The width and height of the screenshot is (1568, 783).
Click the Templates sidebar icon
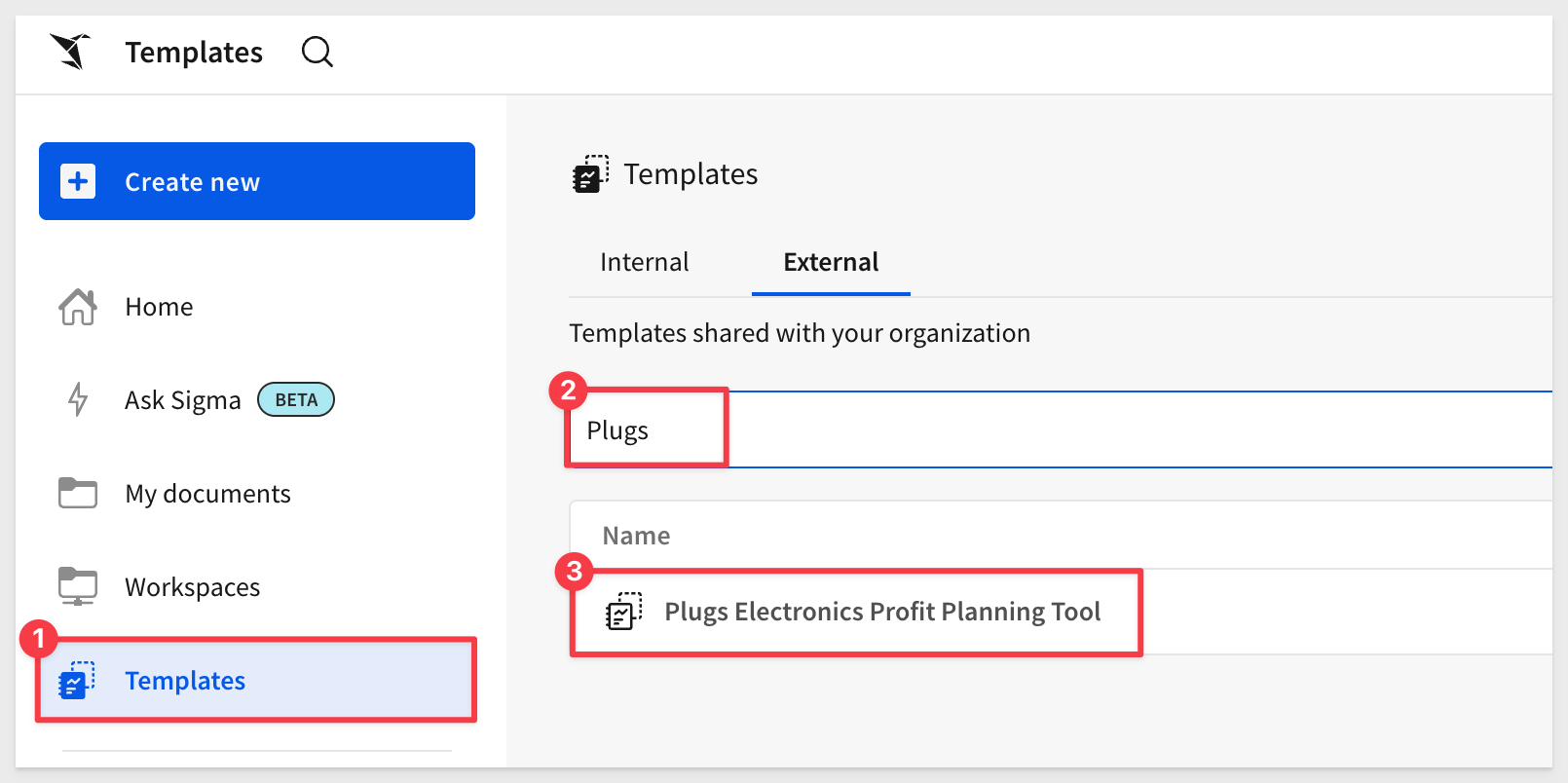tap(77, 680)
